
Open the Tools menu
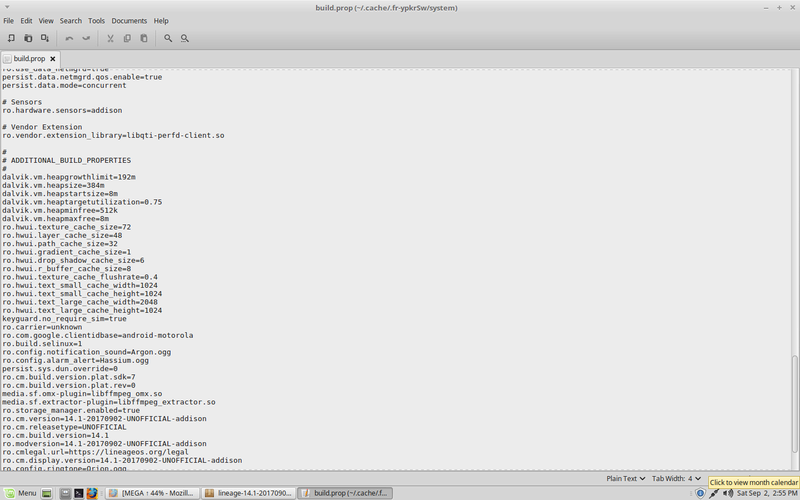(x=96, y=21)
